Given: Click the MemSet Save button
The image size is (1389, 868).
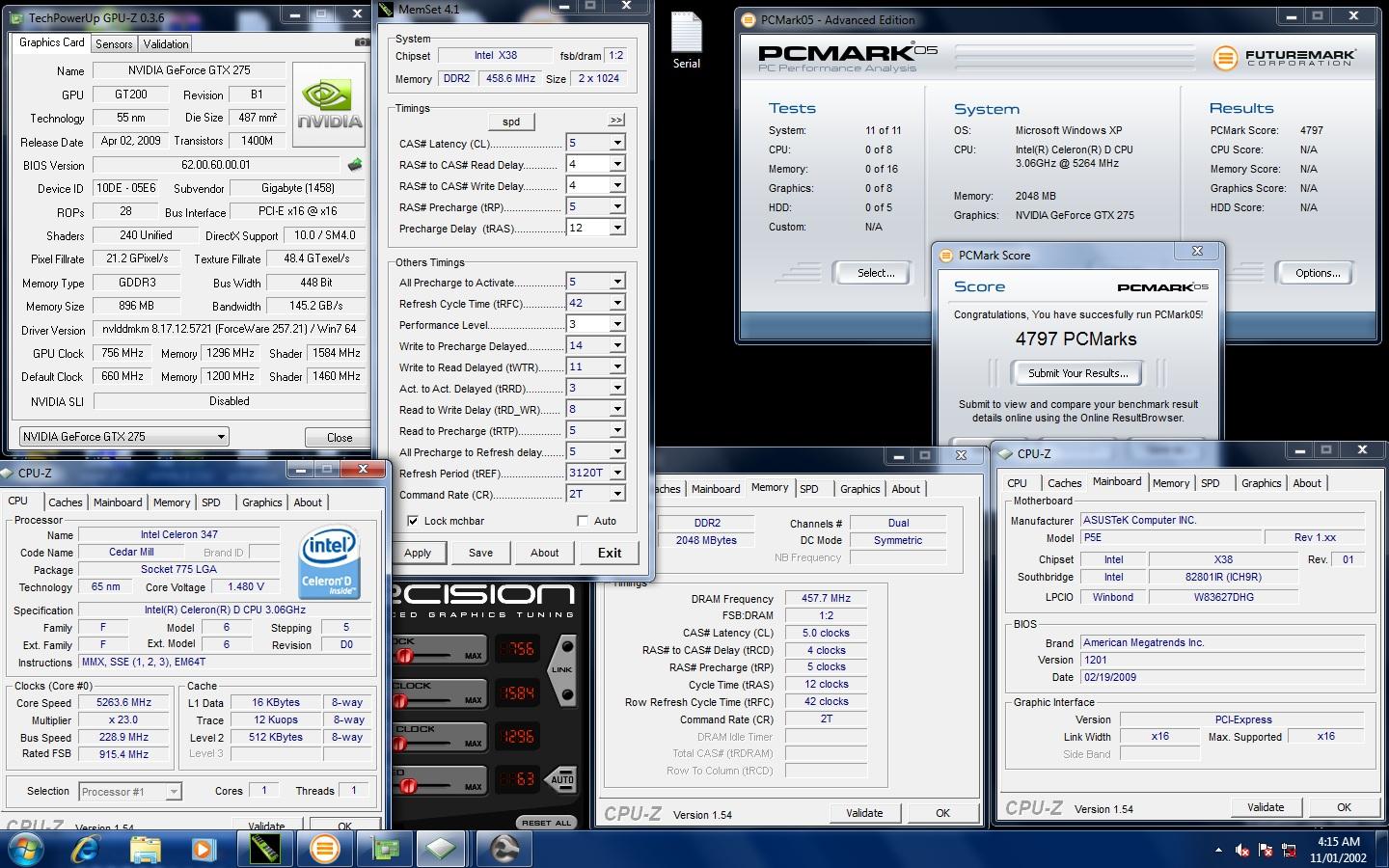Looking at the screenshot, I should tap(480, 553).
